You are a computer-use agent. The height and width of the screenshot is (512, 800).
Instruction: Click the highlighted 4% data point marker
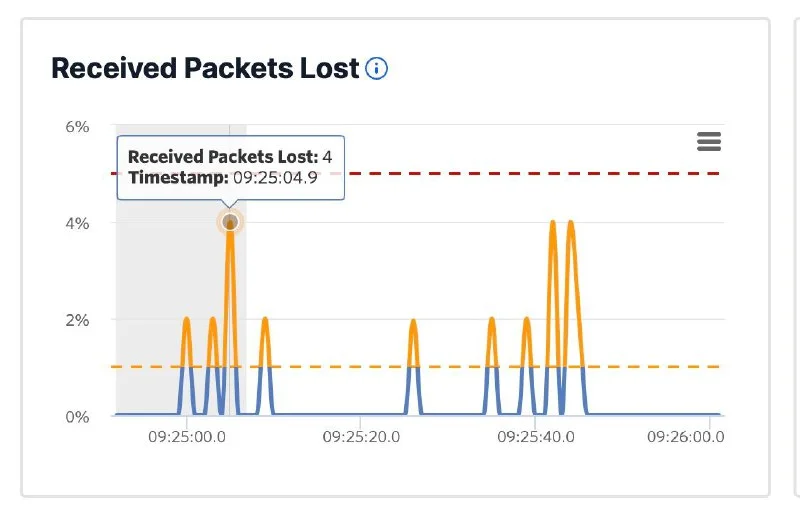tap(230, 222)
